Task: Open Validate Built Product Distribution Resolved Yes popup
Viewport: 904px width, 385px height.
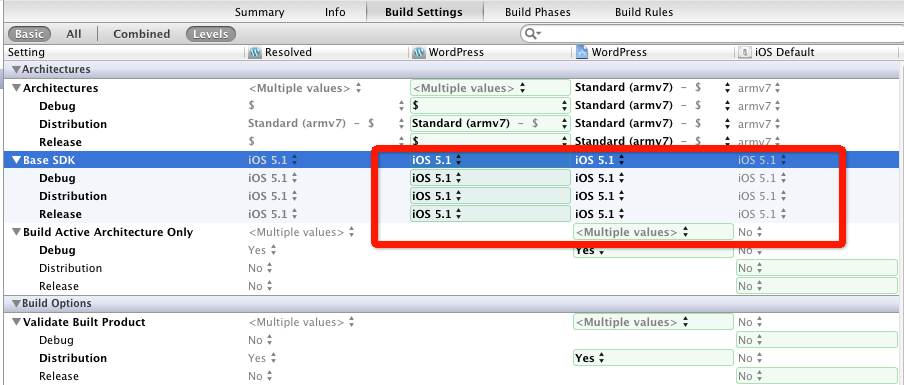Action: click(x=262, y=358)
